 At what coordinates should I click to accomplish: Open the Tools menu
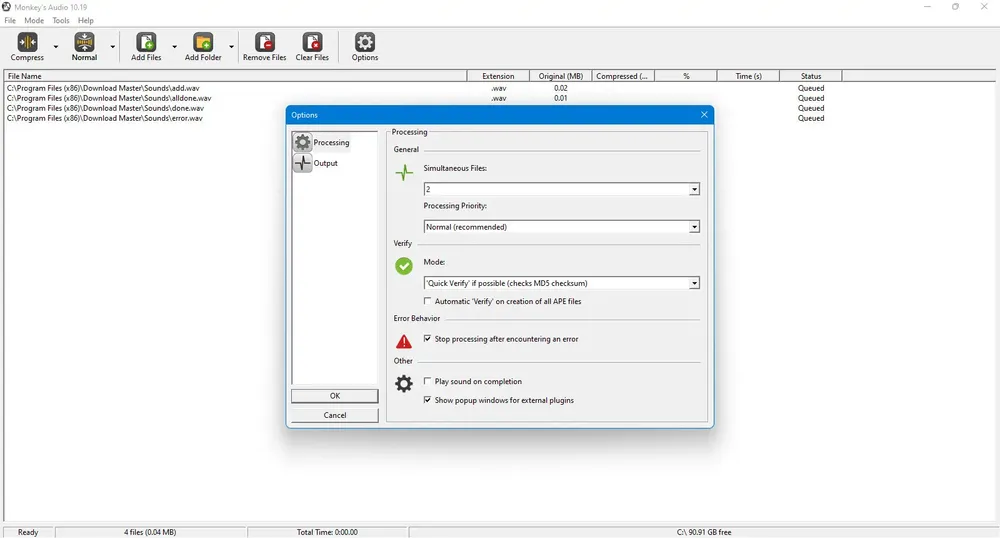[61, 20]
